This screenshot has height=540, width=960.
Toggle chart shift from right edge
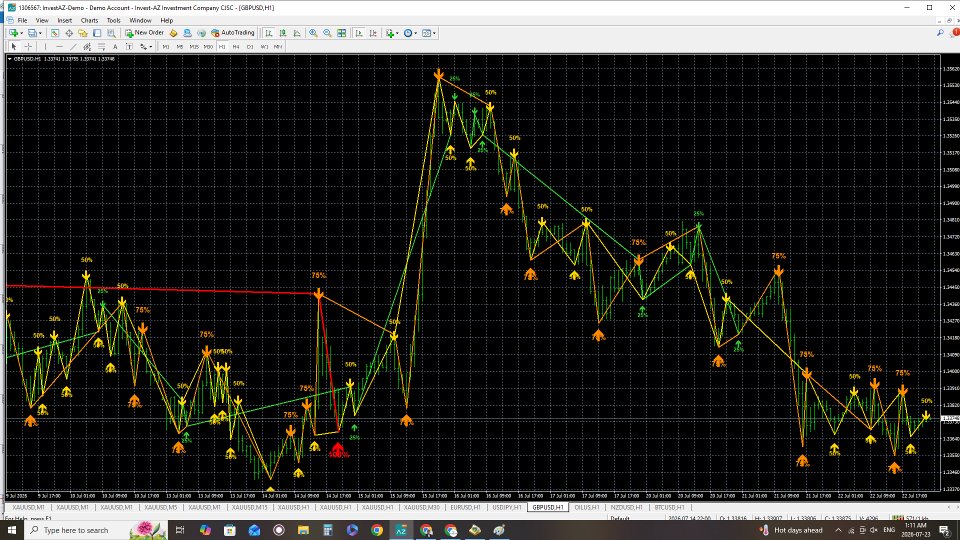(373, 33)
